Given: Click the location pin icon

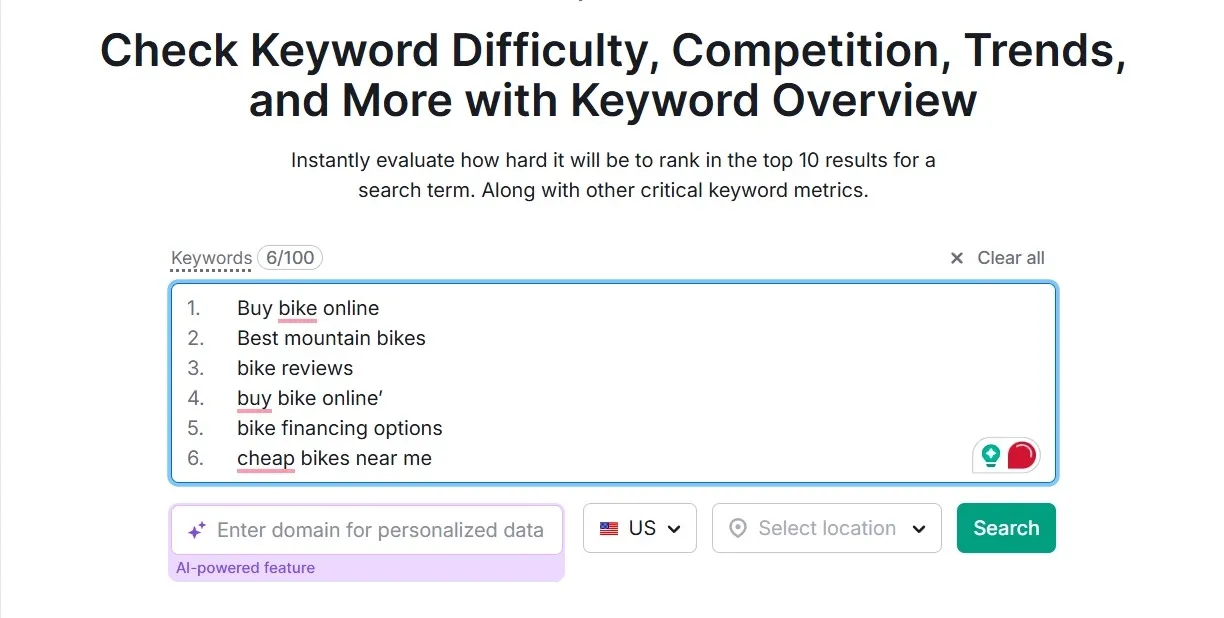Looking at the screenshot, I should coord(738,529).
